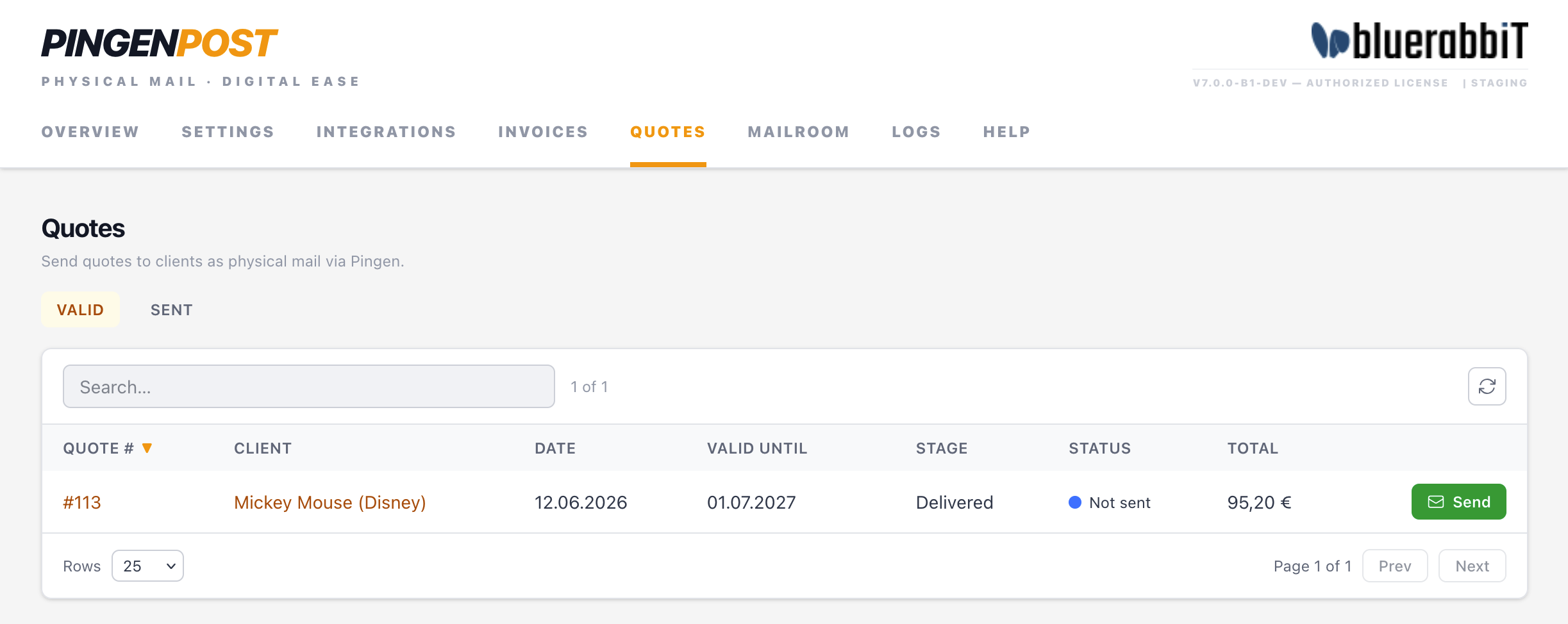
Task: Select the Quotes navigation tab
Action: coord(668,132)
